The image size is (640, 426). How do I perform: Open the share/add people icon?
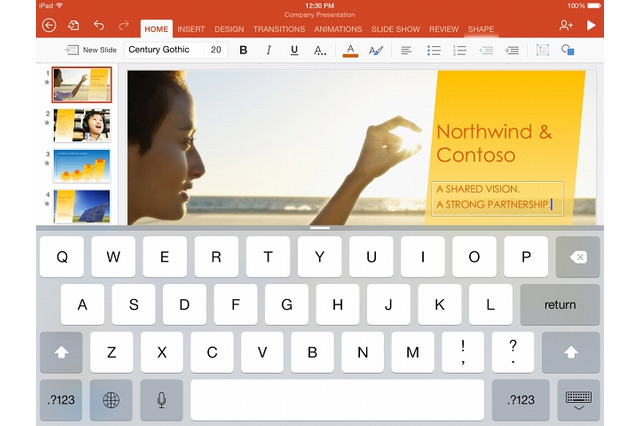(x=566, y=25)
